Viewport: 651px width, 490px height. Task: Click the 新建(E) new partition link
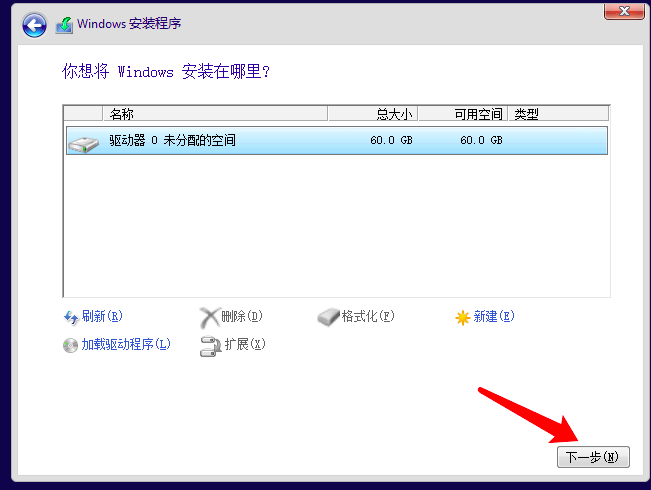[x=494, y=316]
